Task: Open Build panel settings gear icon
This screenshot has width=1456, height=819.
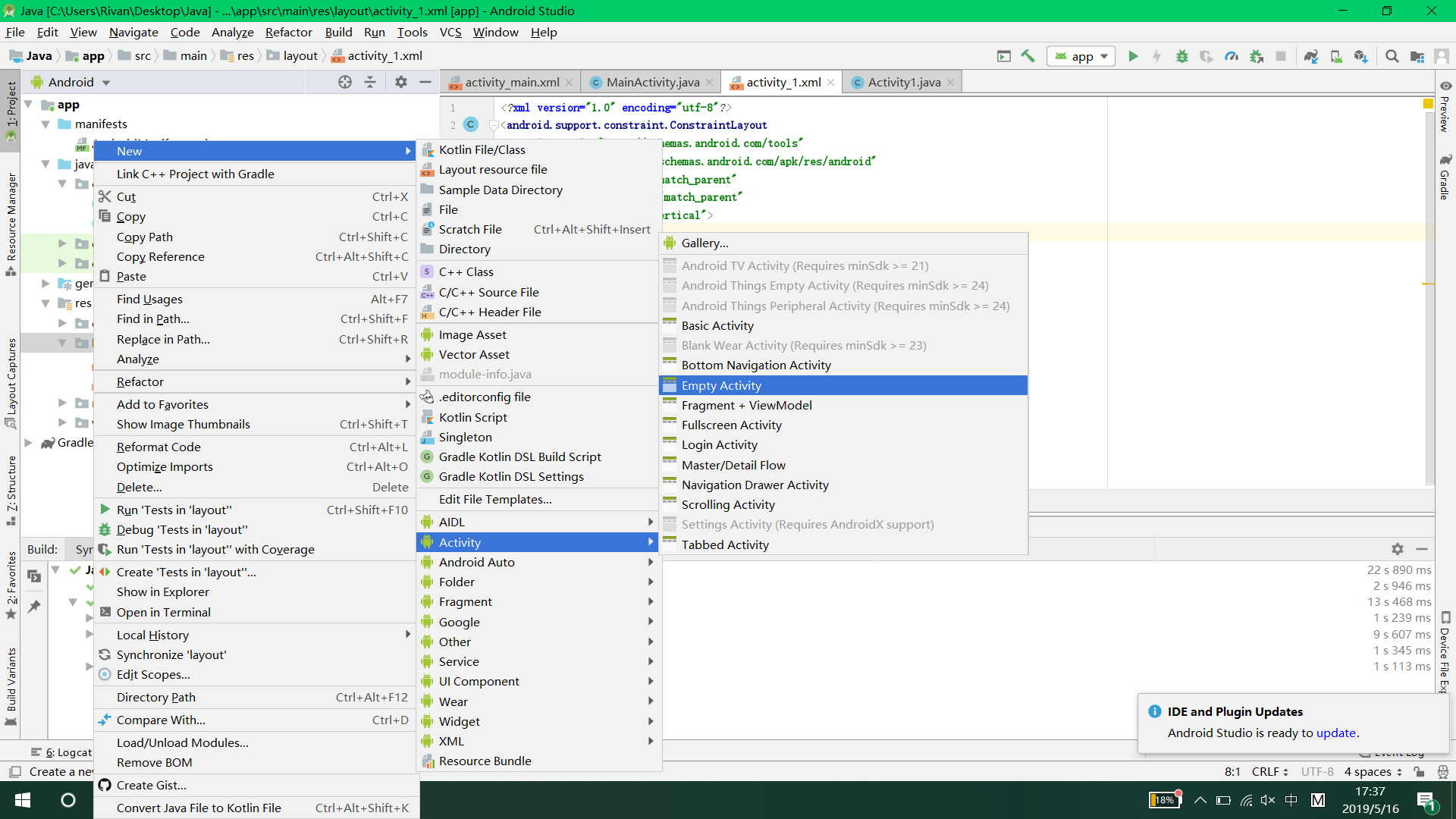Action: pos(1398,549)
